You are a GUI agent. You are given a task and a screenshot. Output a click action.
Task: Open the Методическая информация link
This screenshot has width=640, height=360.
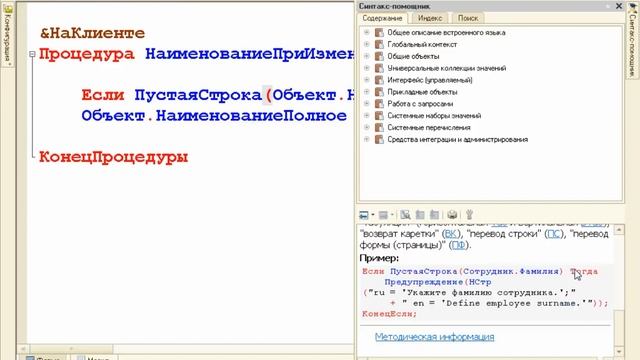pos(434,337)
